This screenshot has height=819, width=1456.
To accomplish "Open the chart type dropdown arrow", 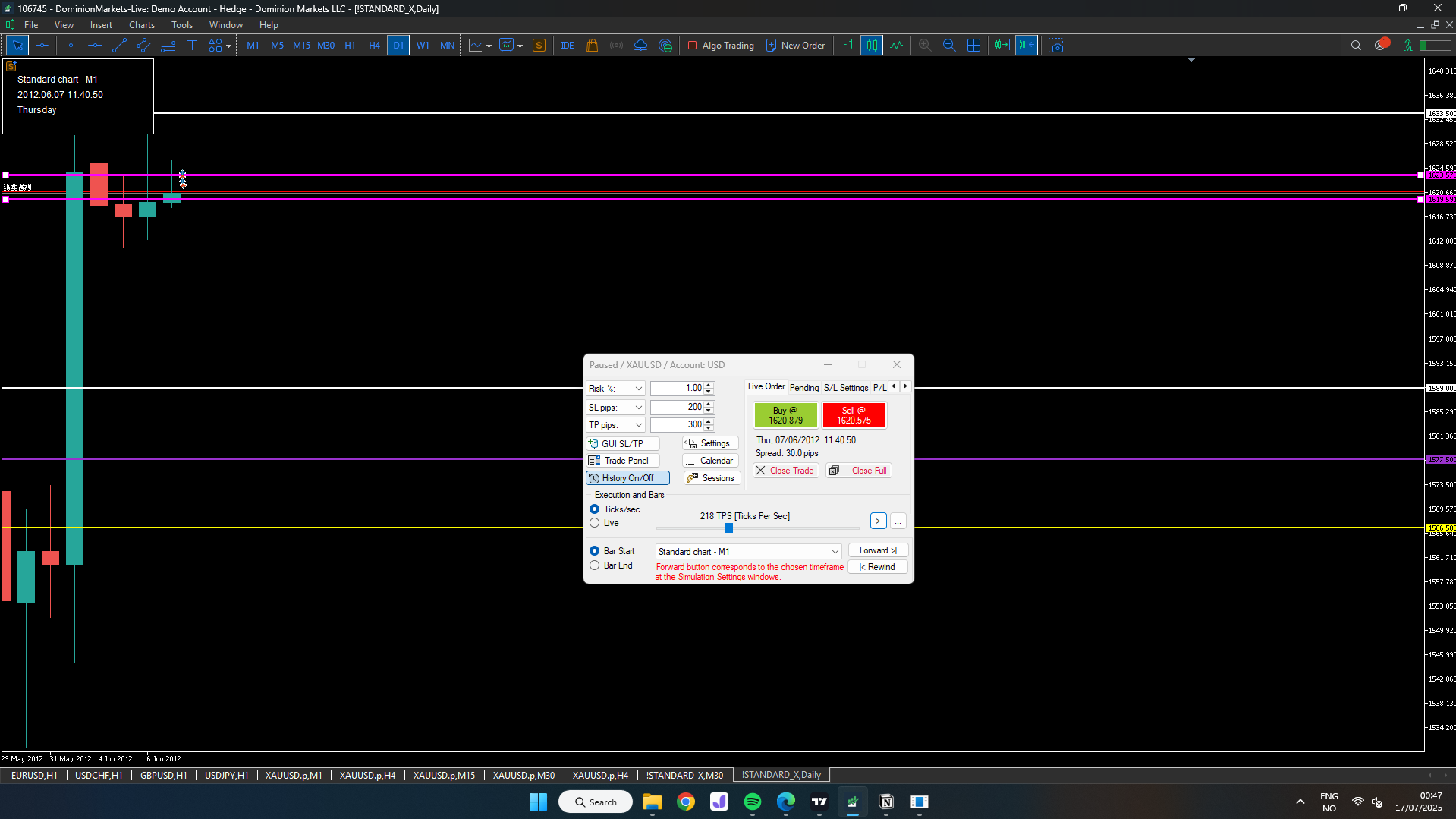I will coord(489,46).
